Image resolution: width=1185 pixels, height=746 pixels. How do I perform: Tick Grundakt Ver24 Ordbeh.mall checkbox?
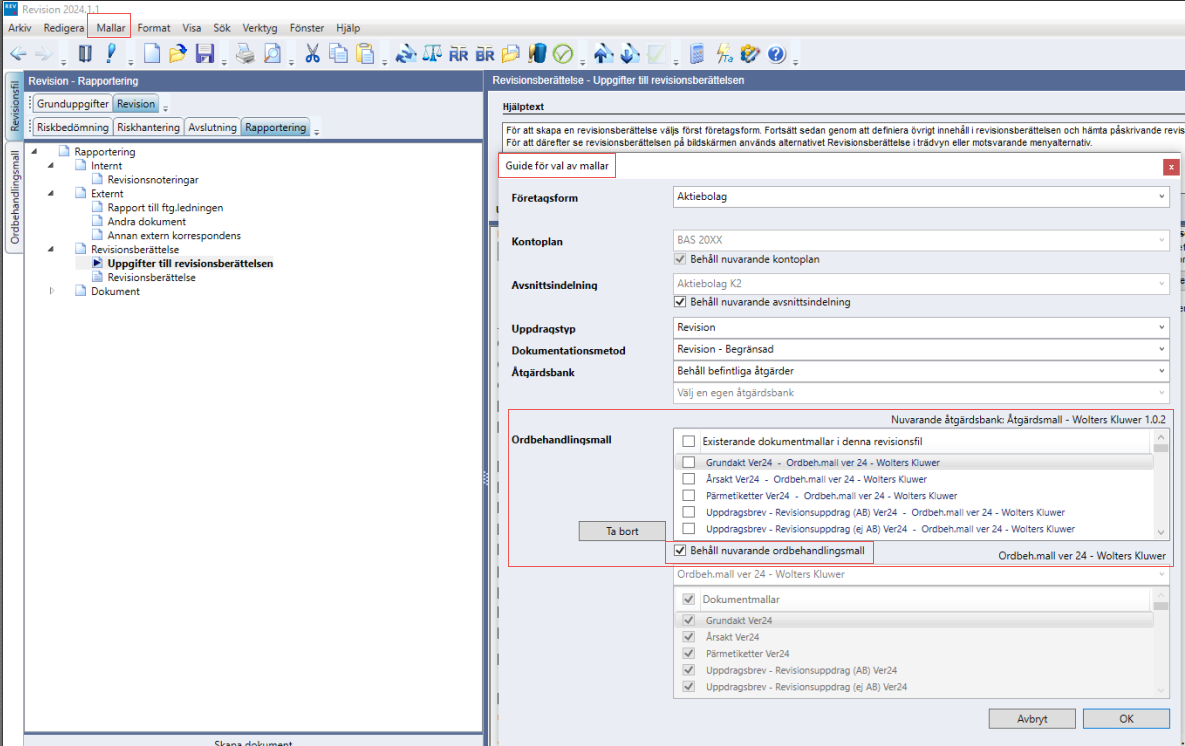[688, 463]
